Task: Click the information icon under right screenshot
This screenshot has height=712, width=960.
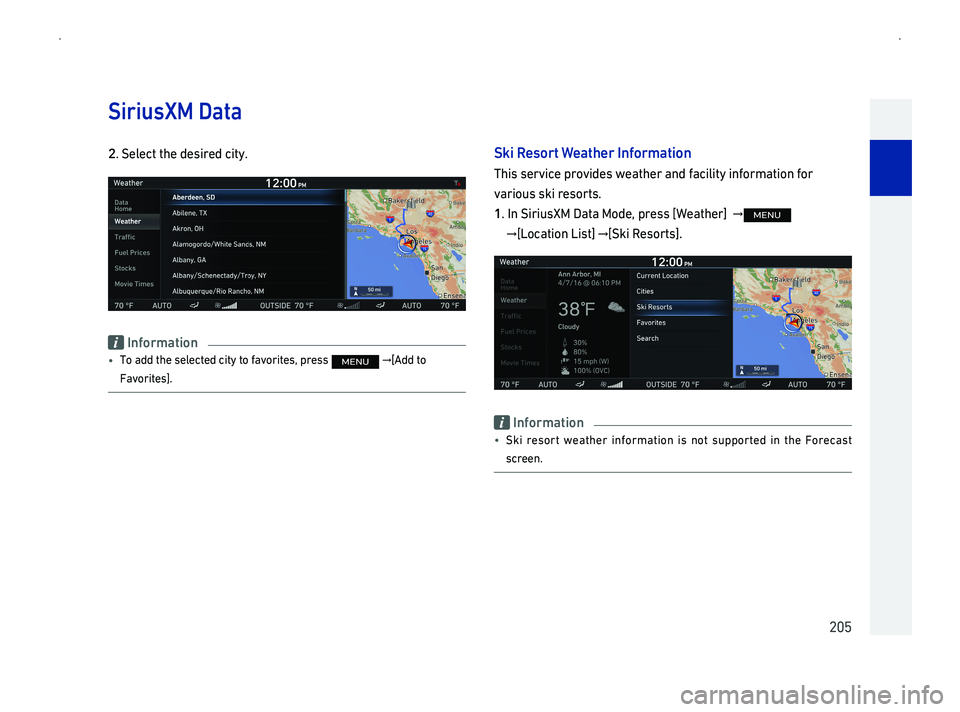Action: pyautogui.click(x=501, y=422)
